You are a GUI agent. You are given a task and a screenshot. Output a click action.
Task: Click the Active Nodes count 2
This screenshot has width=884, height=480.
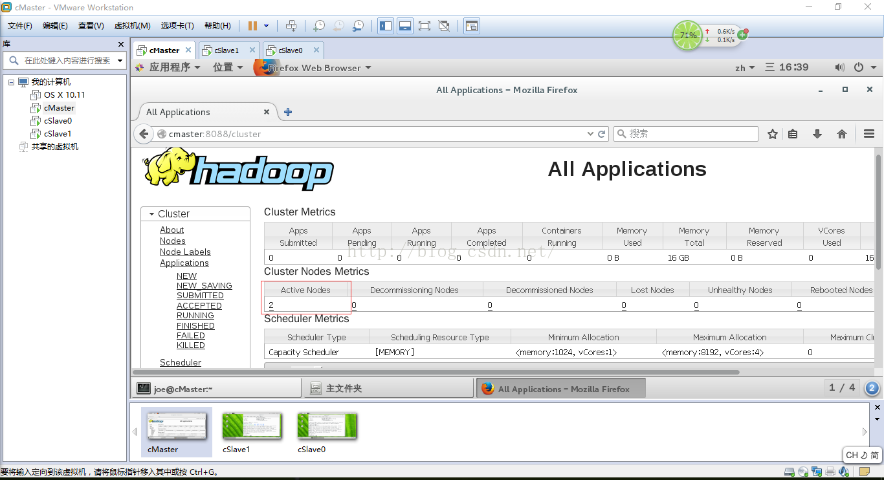(x=271, y=305)
